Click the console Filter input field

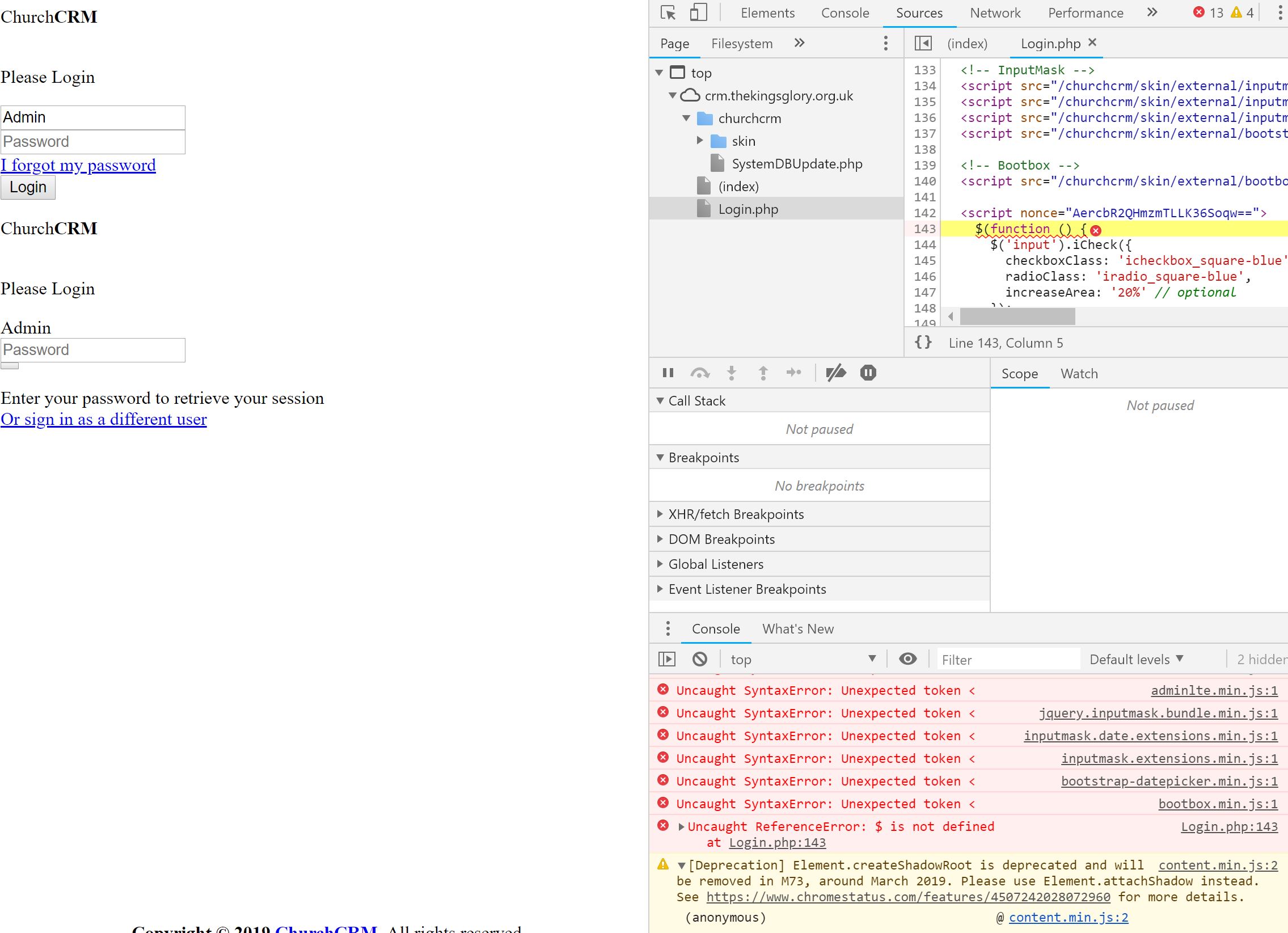click(x=1008, y=659)
